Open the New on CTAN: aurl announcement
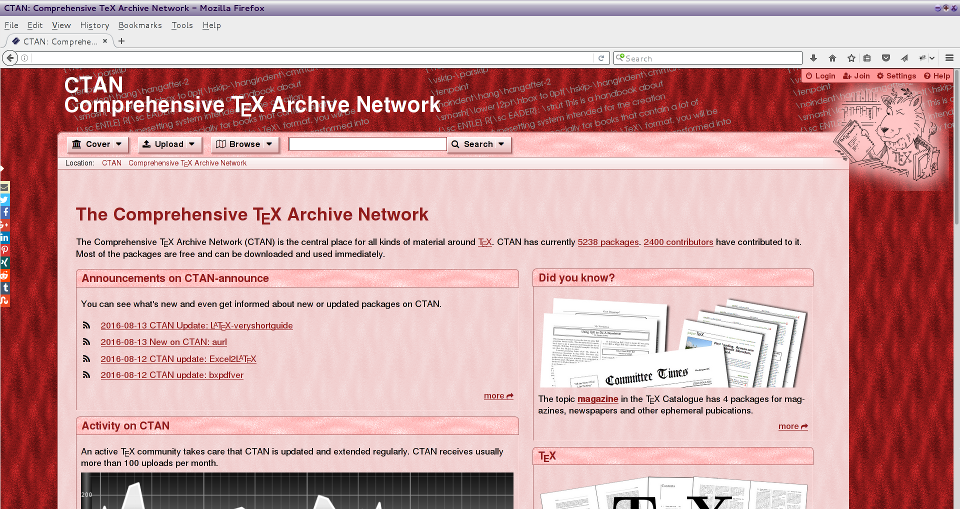Image resolution: width=960 pixels, height=509 pixels. coord(163,342)
